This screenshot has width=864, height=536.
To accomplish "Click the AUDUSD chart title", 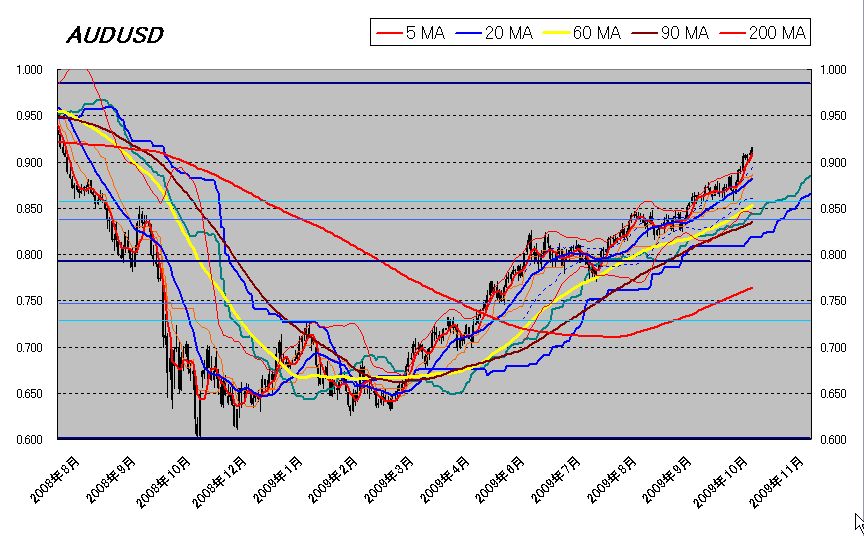I will pos(115,35).
